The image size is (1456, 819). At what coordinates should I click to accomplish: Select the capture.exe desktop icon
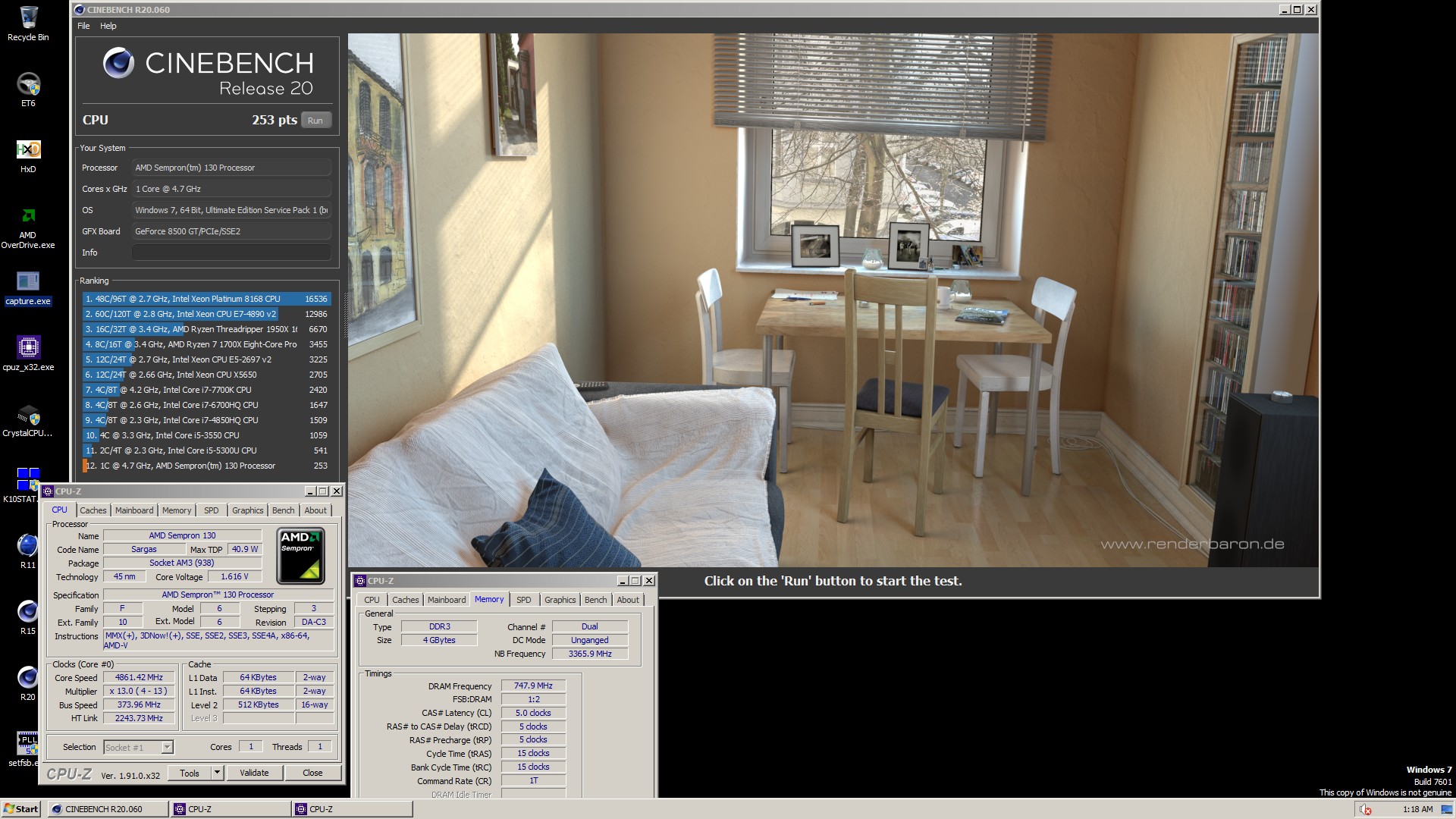tap(28, 288)
